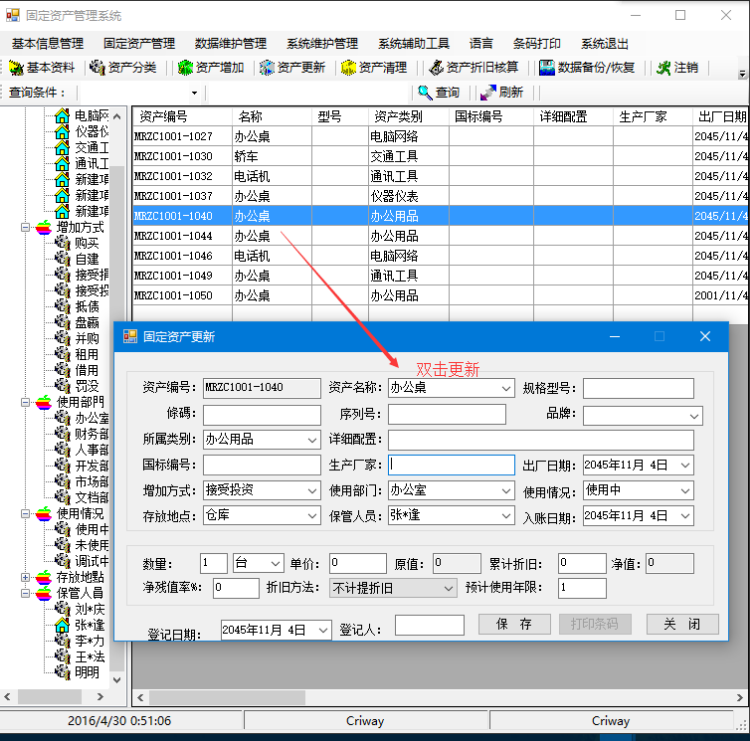Click the 关闭 button in dialog

[x=682, y=624]
